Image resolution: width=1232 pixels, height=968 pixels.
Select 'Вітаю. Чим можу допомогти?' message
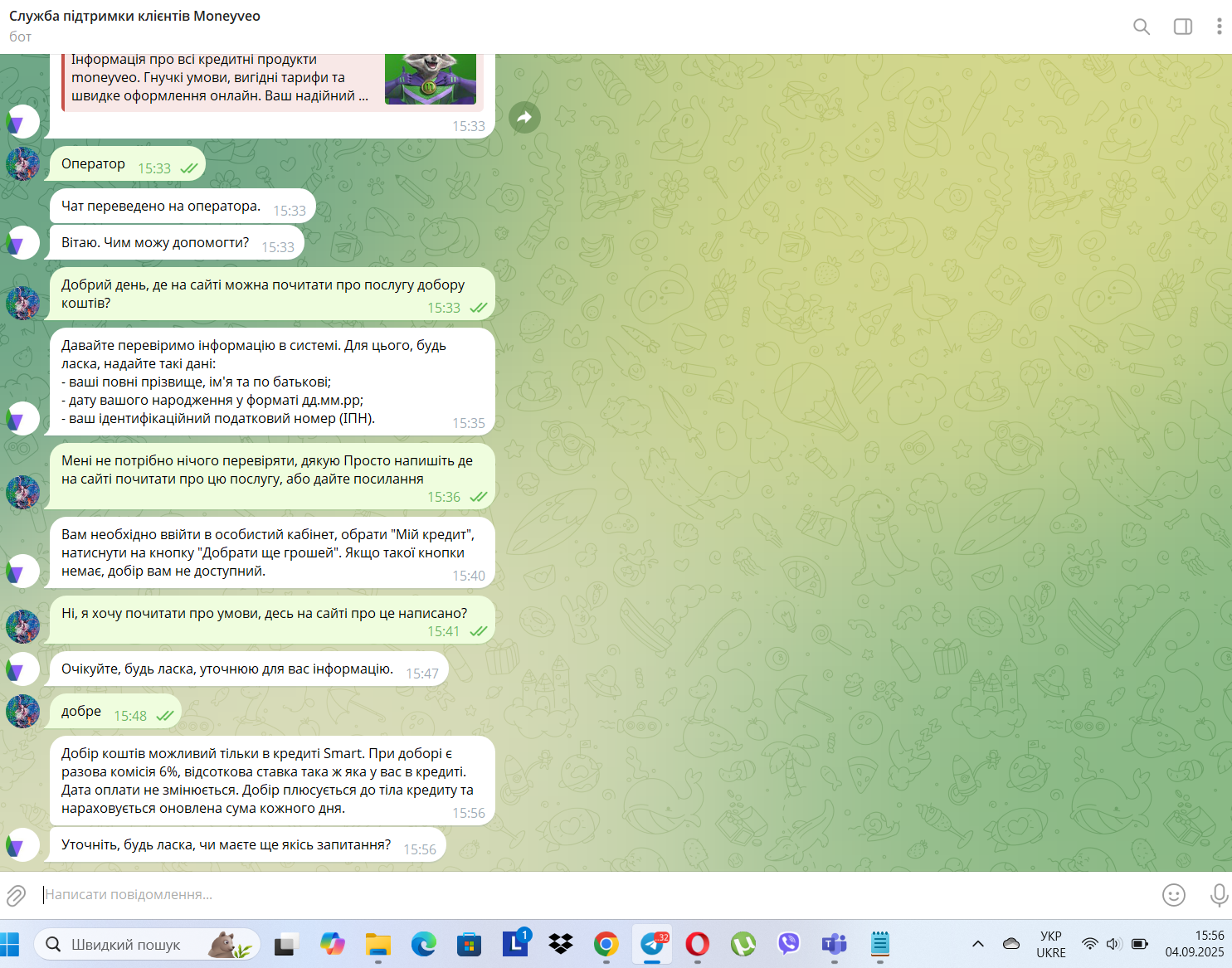coord(177,243)
